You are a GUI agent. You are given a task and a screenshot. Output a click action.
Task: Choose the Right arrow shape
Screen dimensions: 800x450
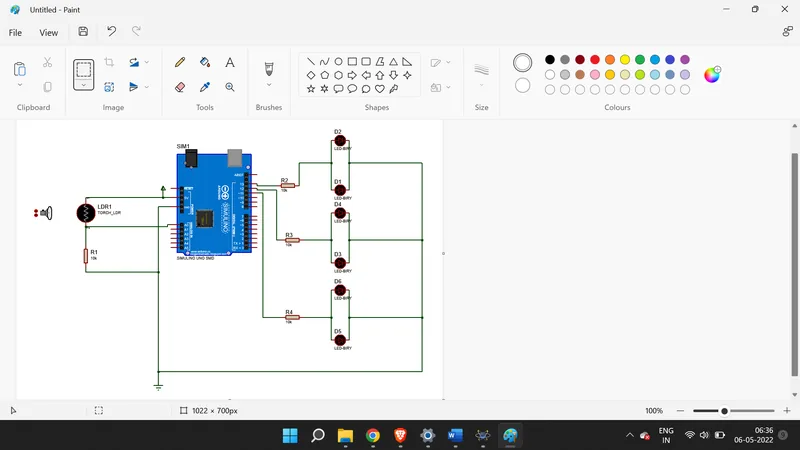352,75
